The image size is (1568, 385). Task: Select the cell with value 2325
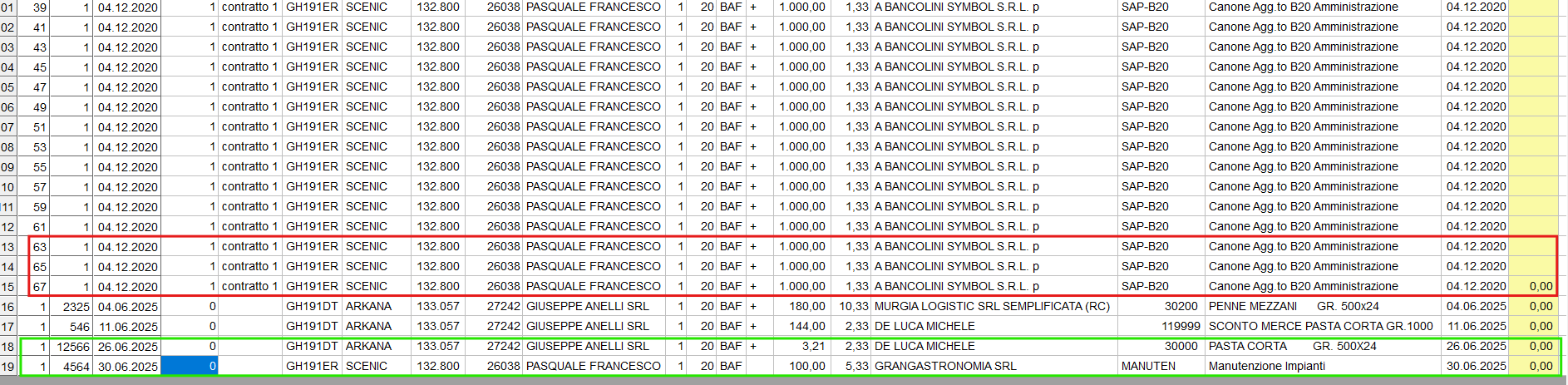coord(71,306)
